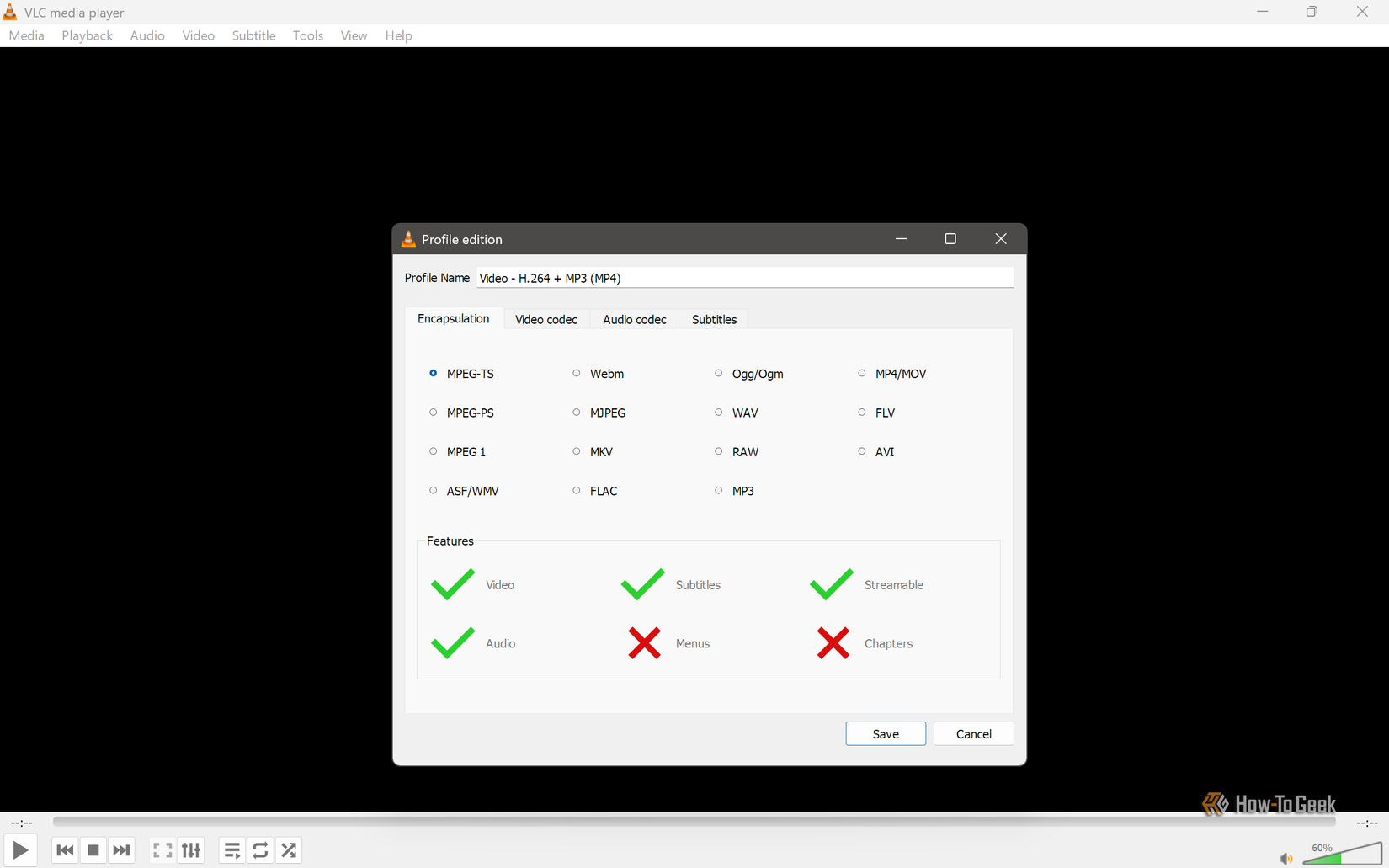The width and height of the screenshot is (1389, 868).
Task: Skip to next media track
Action: [121, 850]
